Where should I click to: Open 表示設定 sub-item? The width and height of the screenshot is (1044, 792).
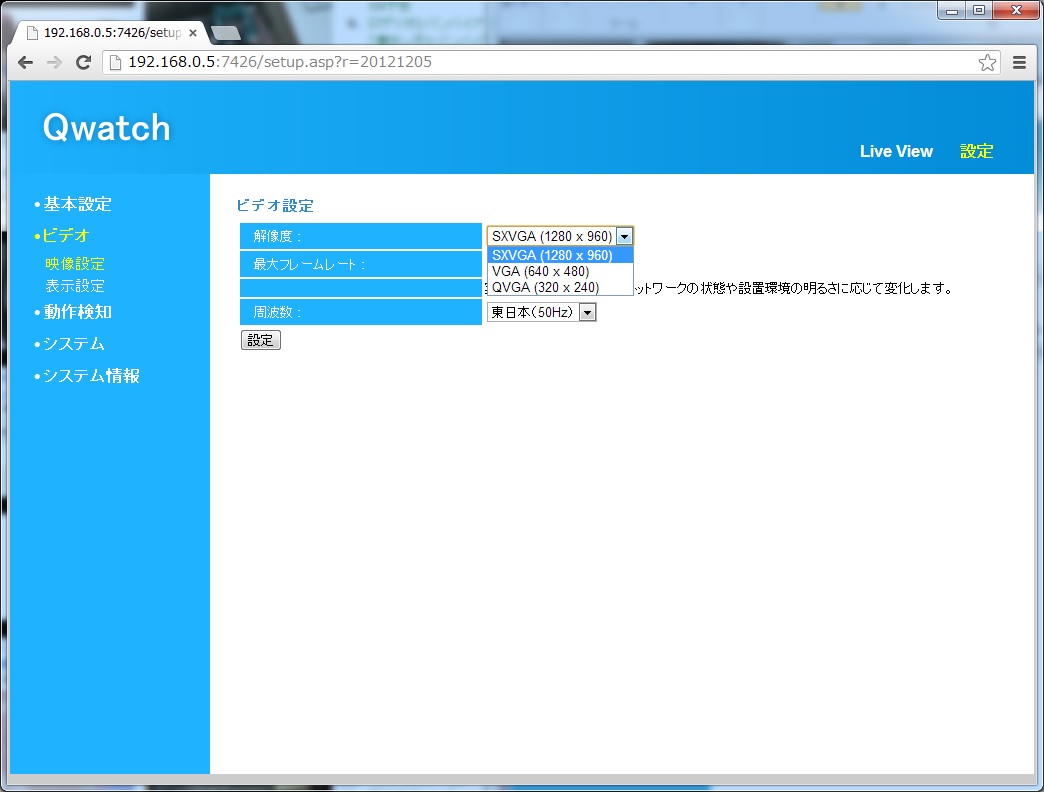pos(75,286)
